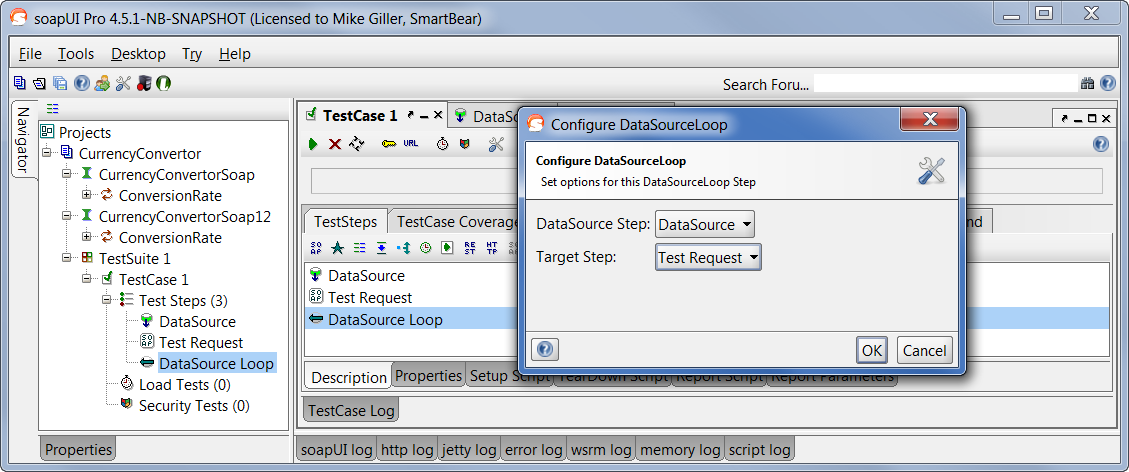
Task: Open preferences wrench icon in main toolbar
Action: [123, 83]
